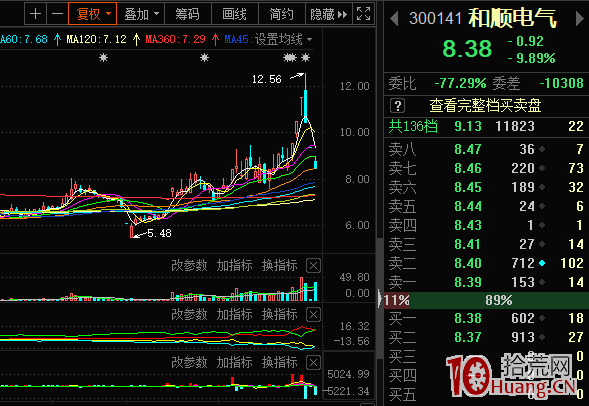The image size is (589, 406).
Task: Go to previous stock with left arrow
Action: point(394,18)
